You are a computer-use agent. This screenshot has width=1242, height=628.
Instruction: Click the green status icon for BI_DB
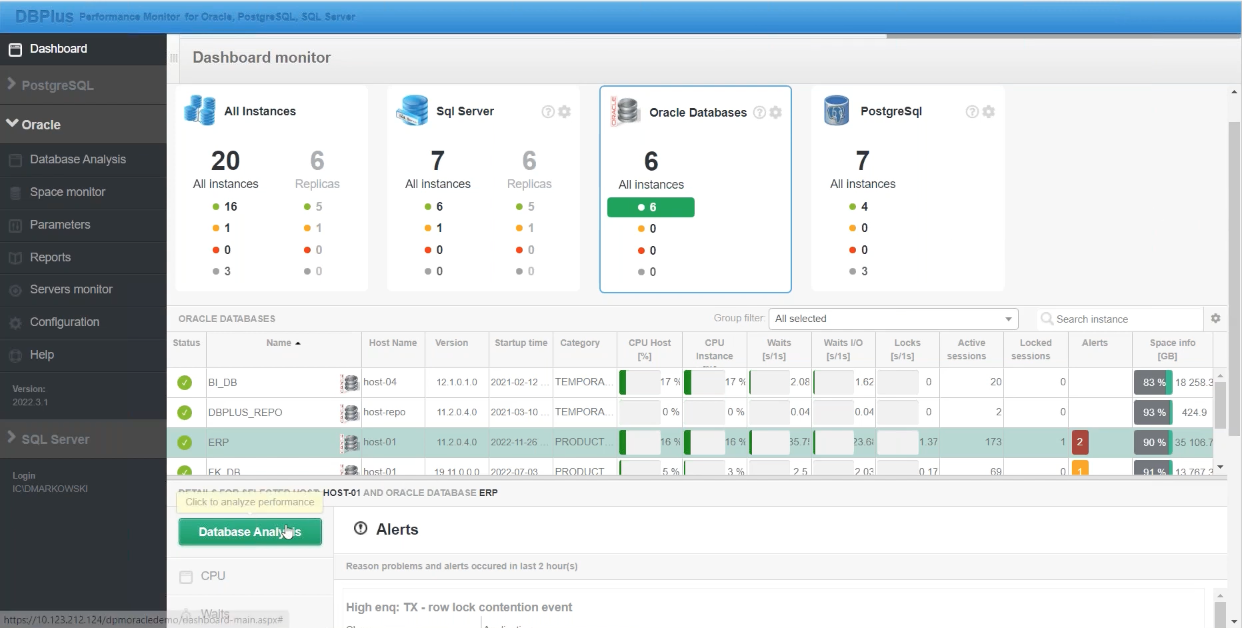click(185, 382)
